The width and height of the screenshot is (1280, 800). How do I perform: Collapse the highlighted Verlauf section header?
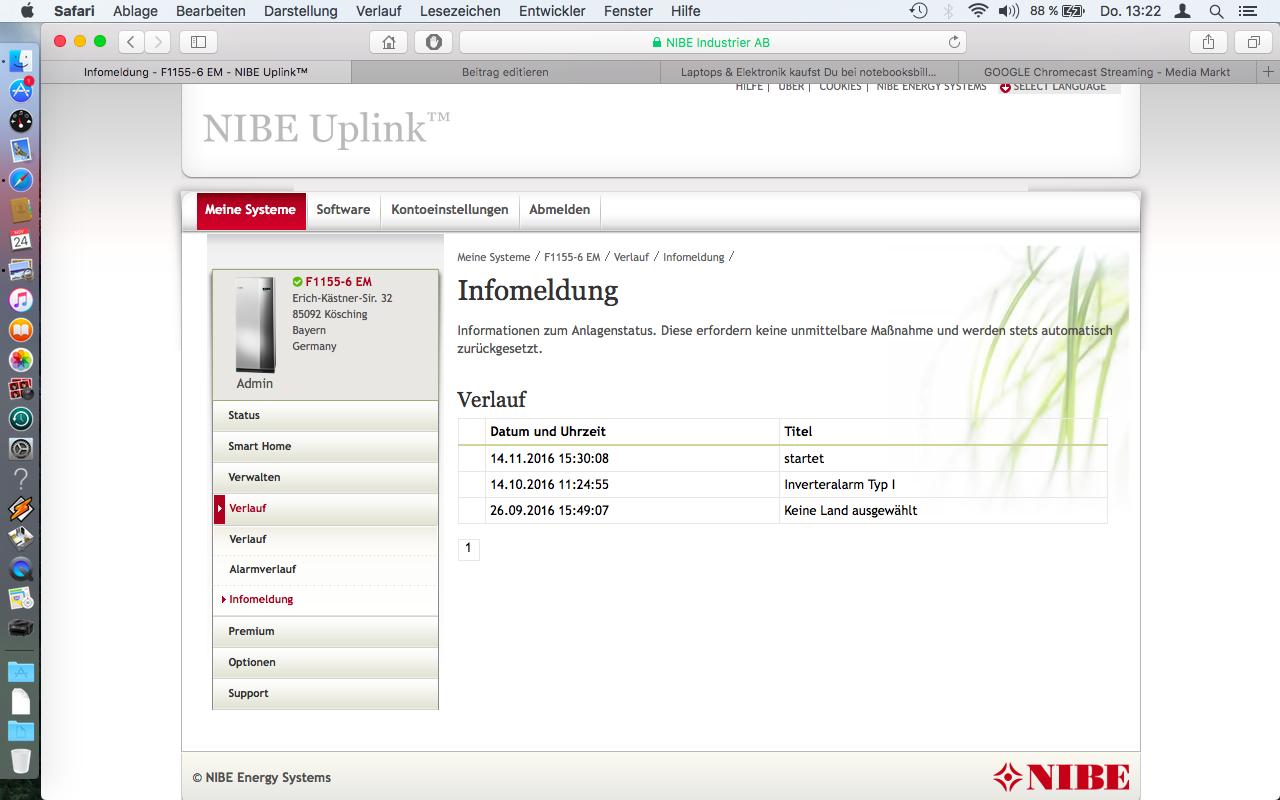[325, 508]
